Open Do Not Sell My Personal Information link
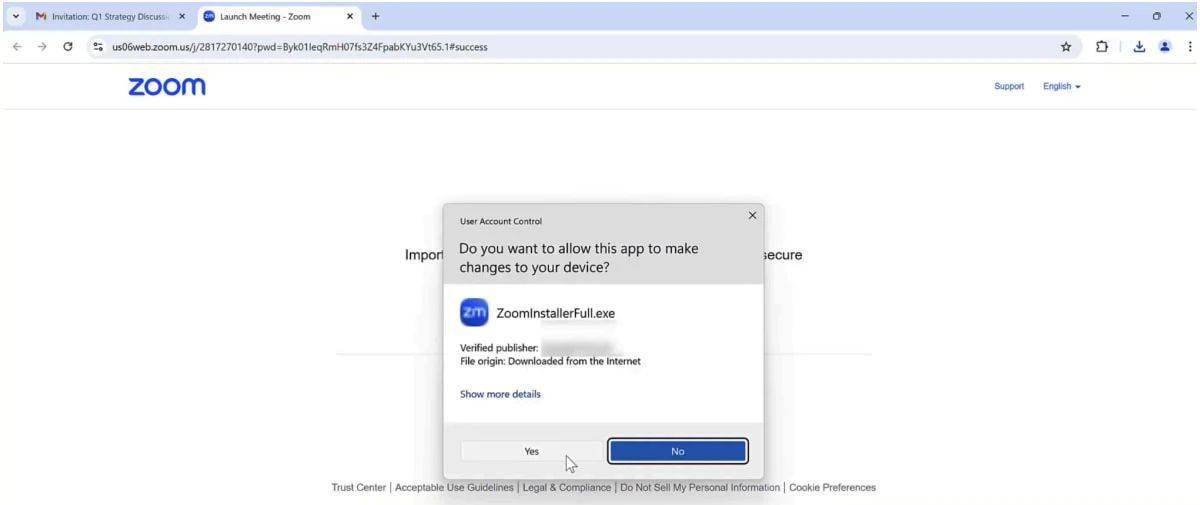The width and height of the screenshot is (1200, 505). (x=700, y=488)
